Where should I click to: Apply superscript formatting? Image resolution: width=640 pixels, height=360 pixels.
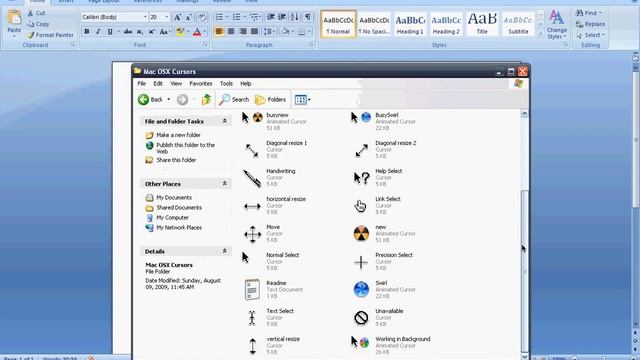[151, 31]
